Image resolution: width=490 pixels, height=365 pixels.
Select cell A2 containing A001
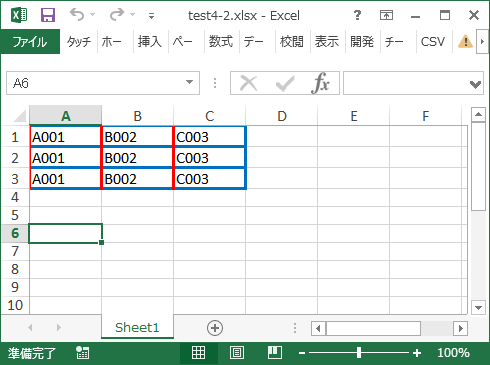[66, 158]
